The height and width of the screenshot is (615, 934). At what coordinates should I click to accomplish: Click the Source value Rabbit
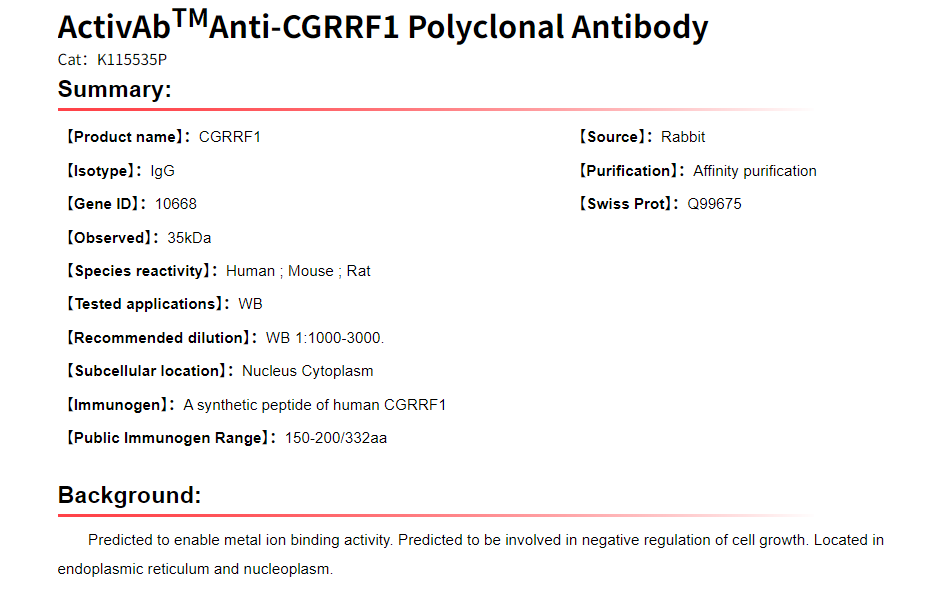coord(683,137)
